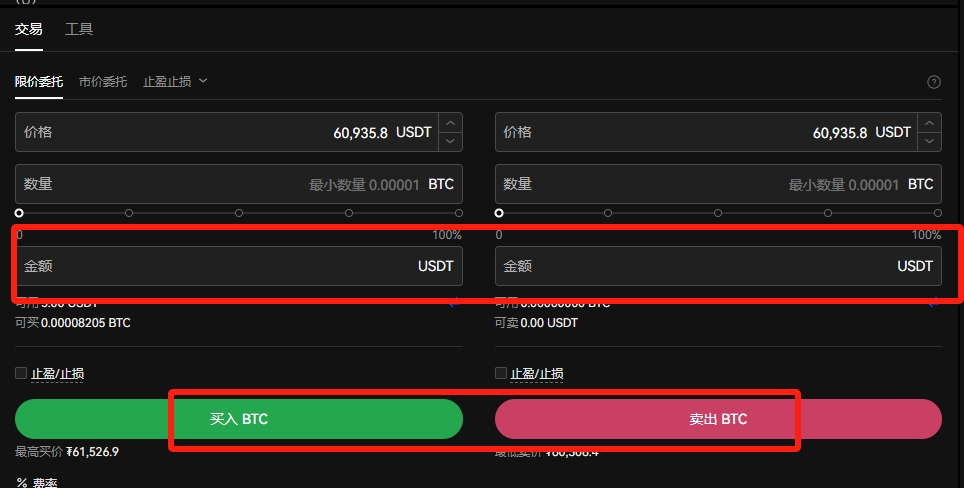Select 限价委托 limit order tab
This screenshot has width=964, height=488.
click(x=39, y=81)
